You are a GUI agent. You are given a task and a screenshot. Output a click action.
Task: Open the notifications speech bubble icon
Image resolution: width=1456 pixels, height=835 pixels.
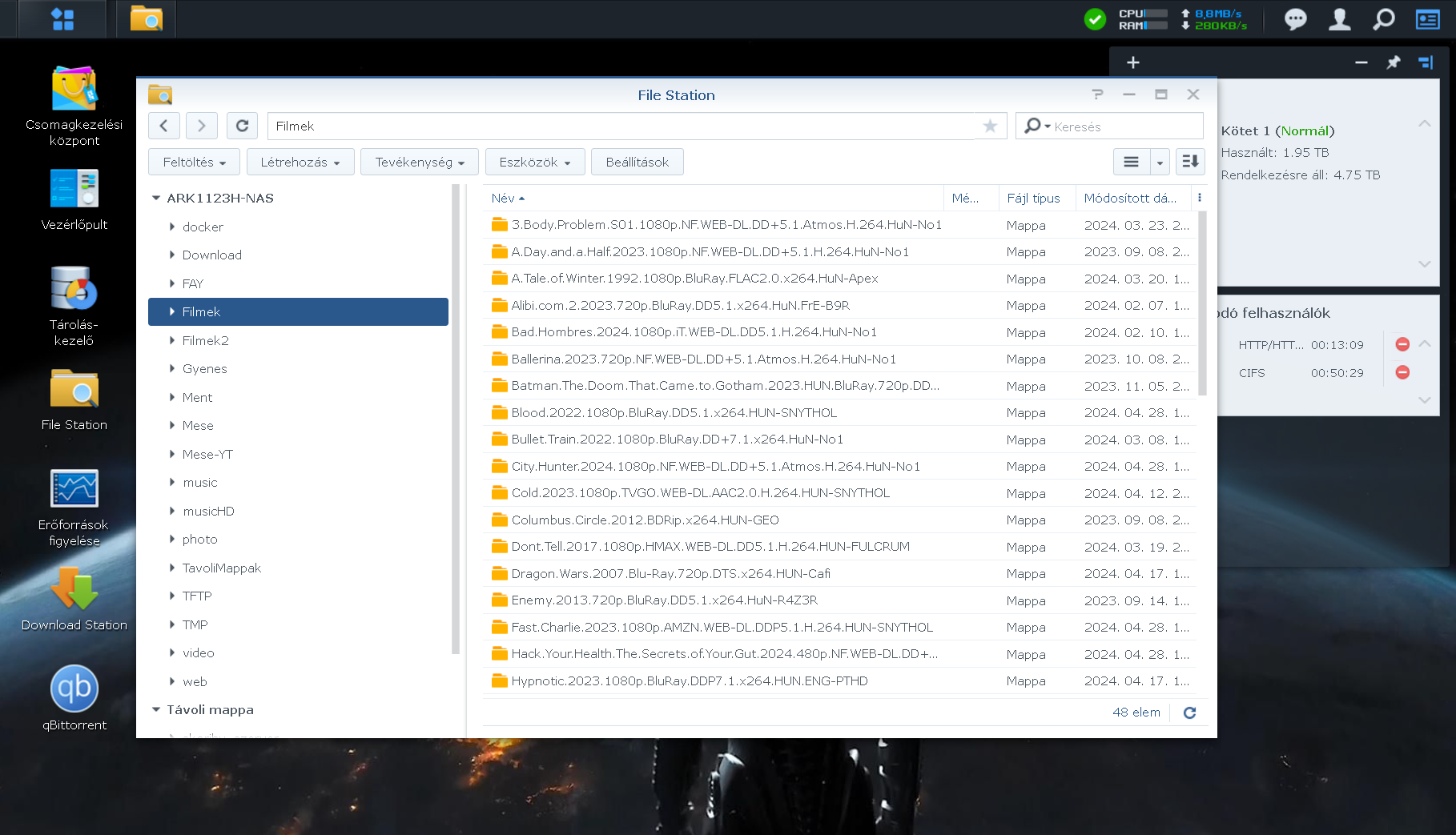pyautogui.click(x=1295, y=19)
